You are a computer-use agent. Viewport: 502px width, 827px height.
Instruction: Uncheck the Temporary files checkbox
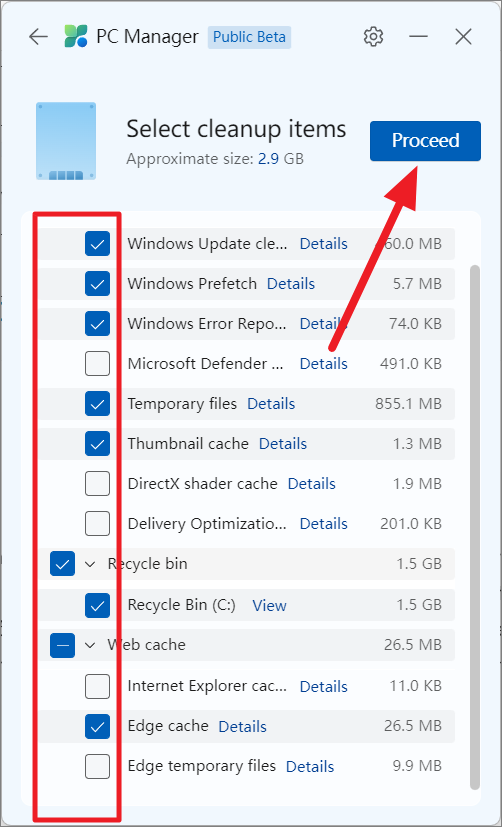point(98,403)
